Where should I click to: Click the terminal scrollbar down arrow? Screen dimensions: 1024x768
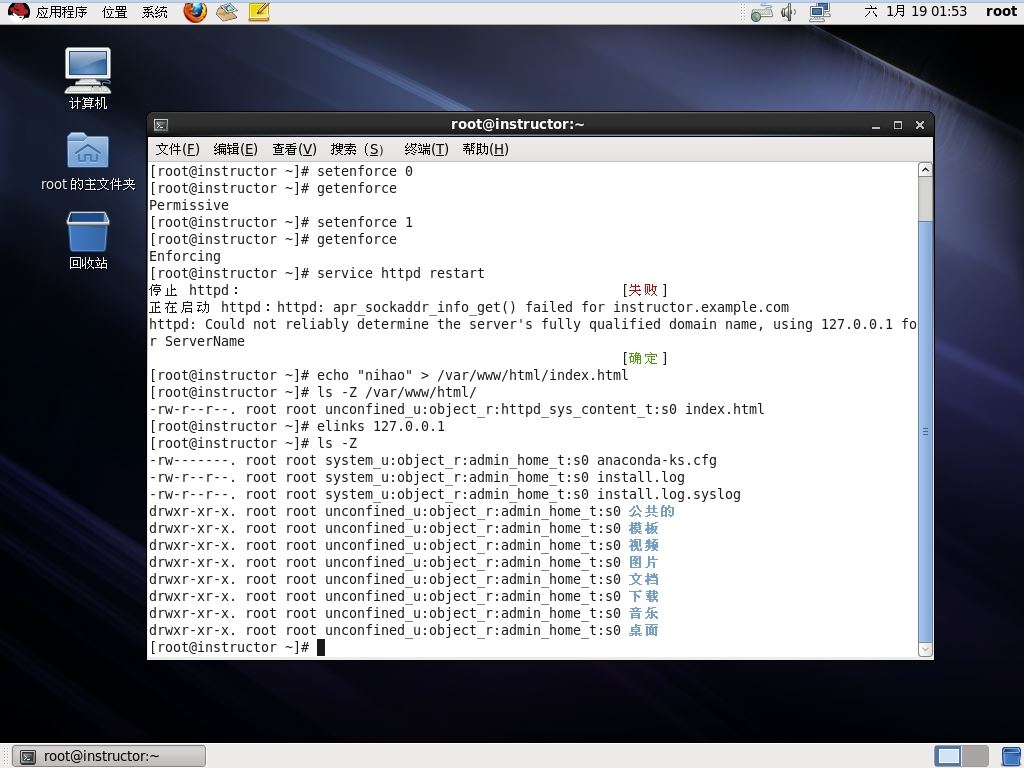click(x=925, y=649)
